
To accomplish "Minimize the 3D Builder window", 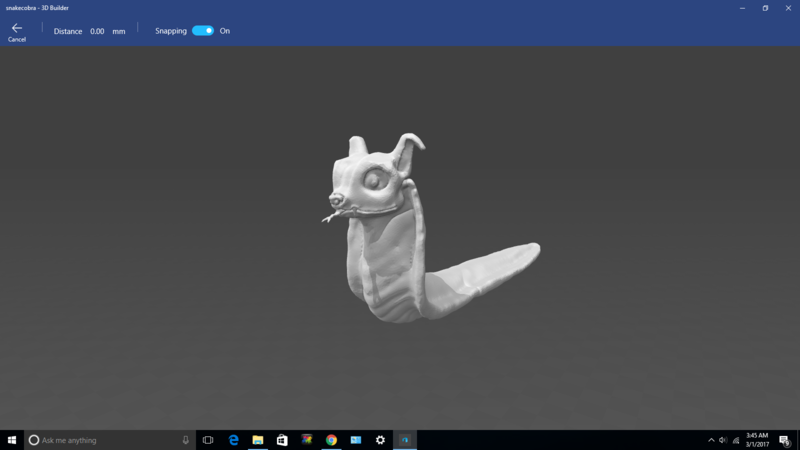I will pyautogui.click(x=742, y=8).
